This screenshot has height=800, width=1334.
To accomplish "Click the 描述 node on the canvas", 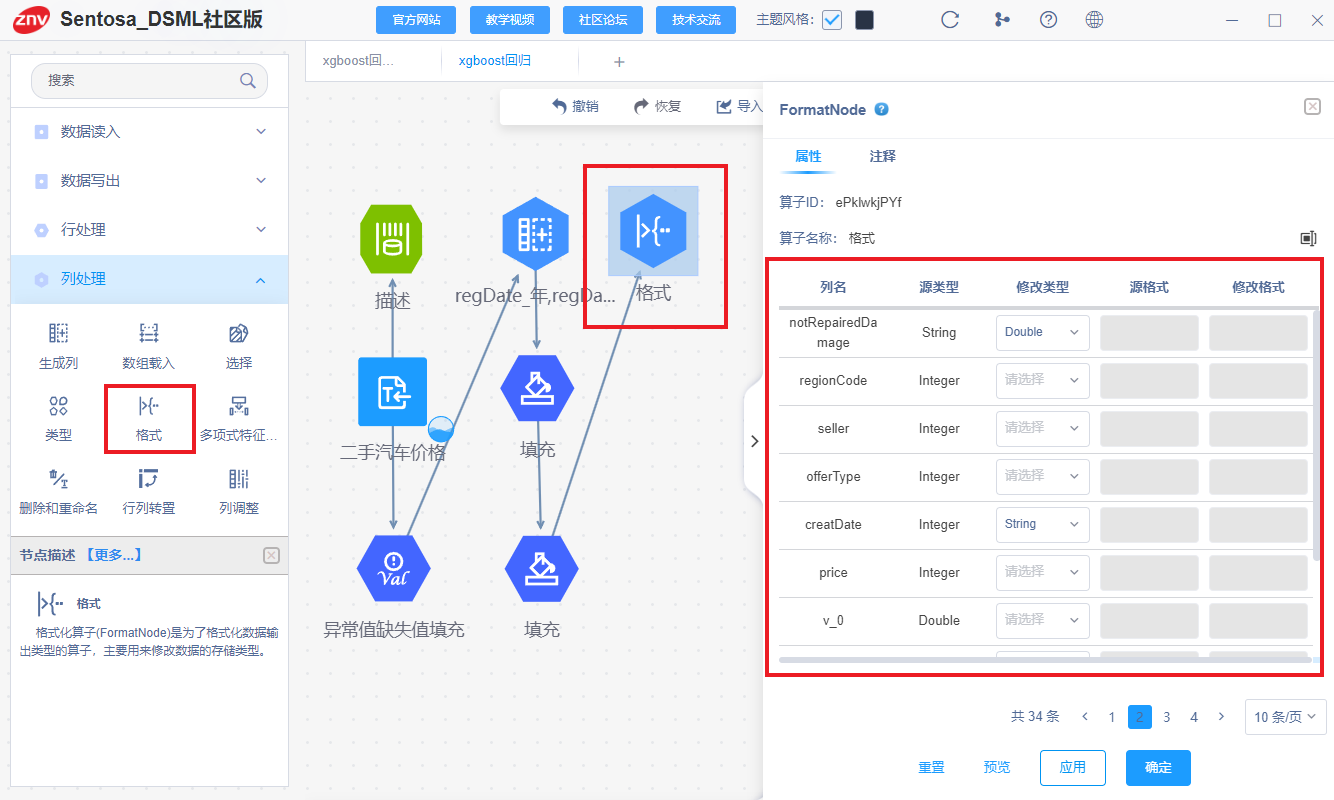I will click(x=392, y=239).
